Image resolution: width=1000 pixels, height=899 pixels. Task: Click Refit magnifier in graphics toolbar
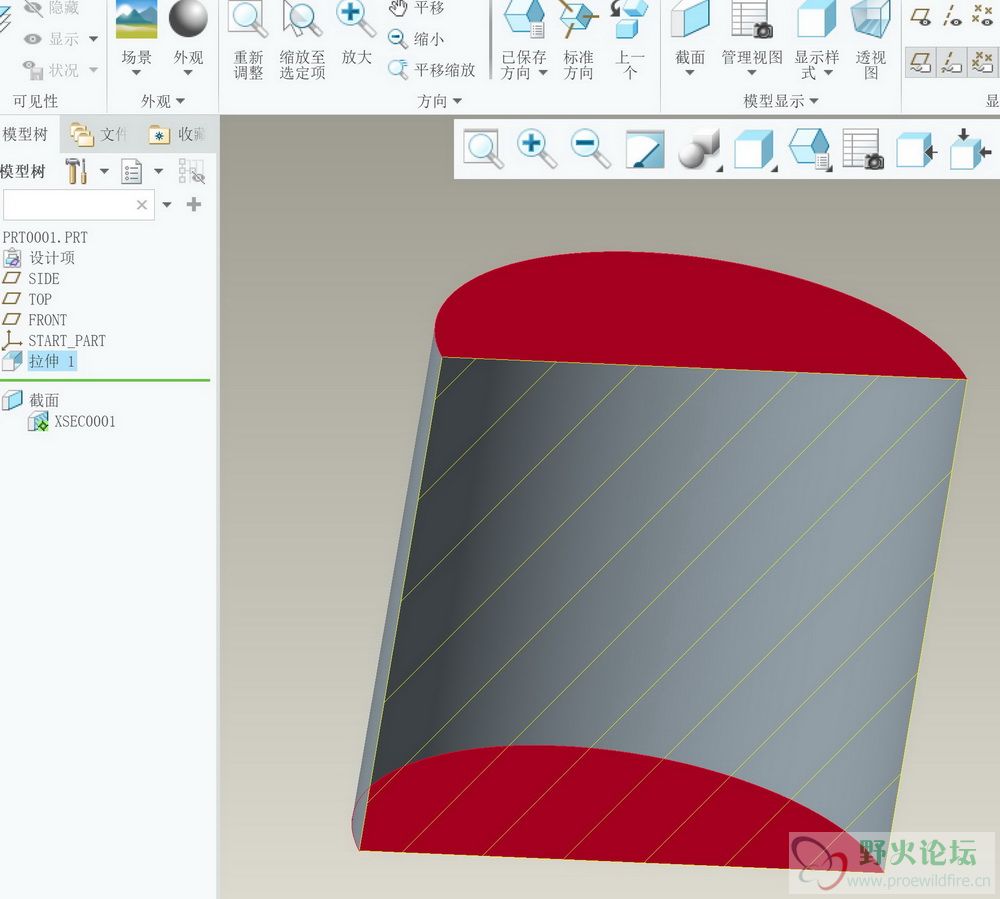(x=483, y=149)
